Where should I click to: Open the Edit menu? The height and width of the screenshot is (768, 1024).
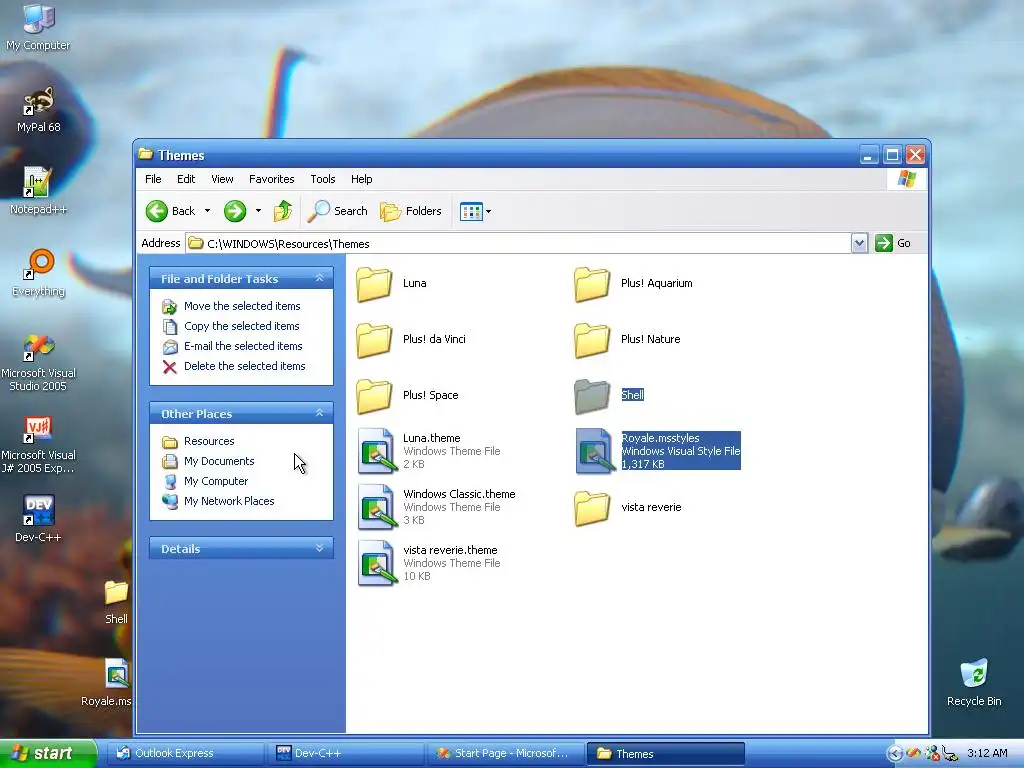click(185, 179)
